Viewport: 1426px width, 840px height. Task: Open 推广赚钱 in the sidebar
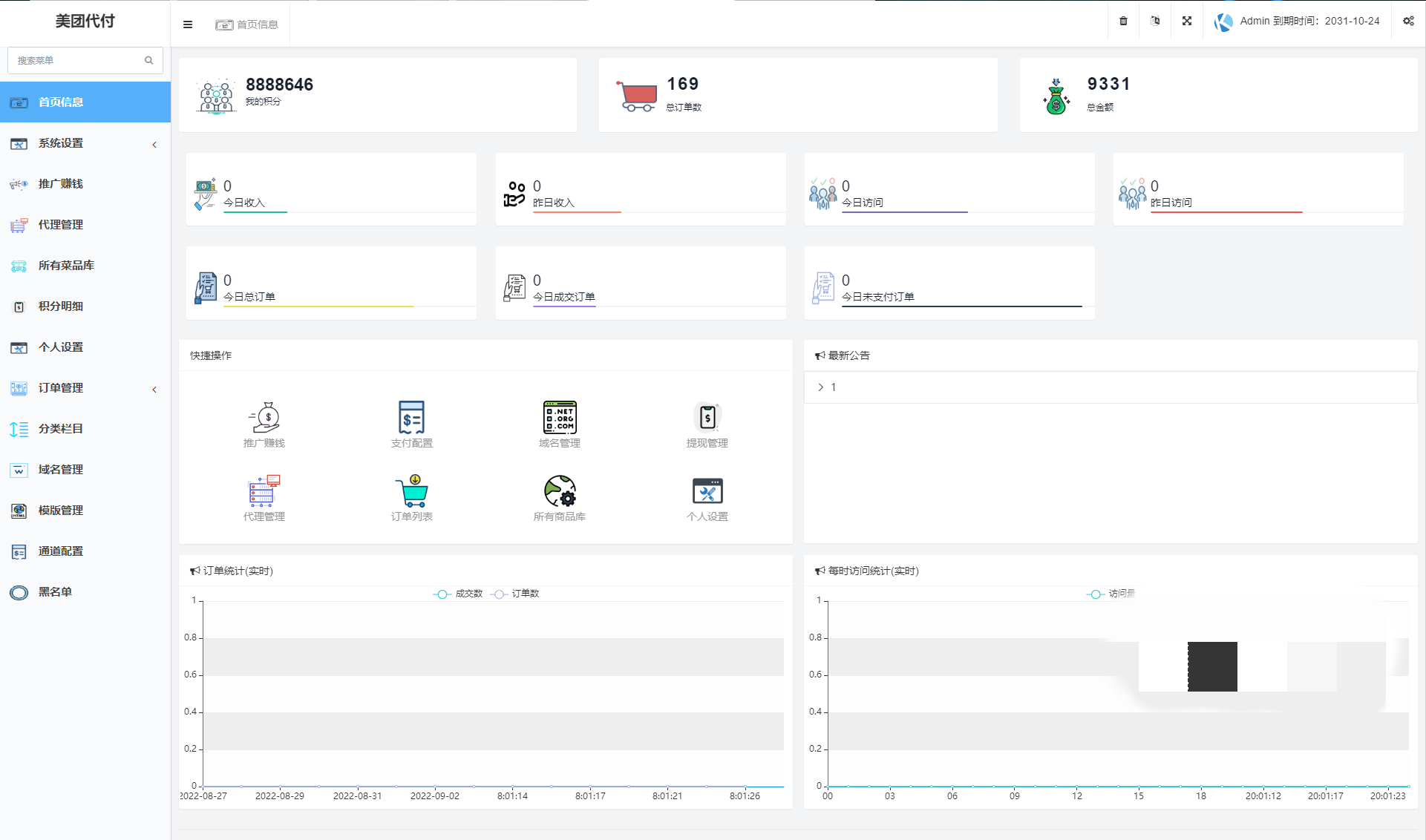pyautogui.click(x=85, y=184)
